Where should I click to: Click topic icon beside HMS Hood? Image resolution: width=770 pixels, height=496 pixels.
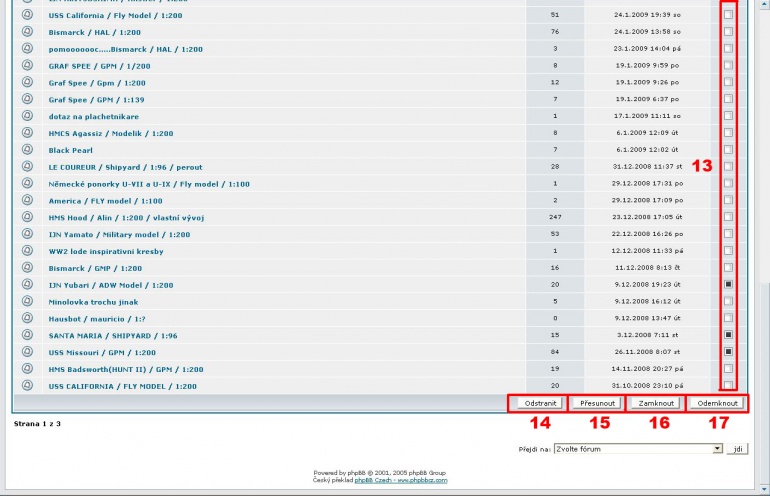28,217
